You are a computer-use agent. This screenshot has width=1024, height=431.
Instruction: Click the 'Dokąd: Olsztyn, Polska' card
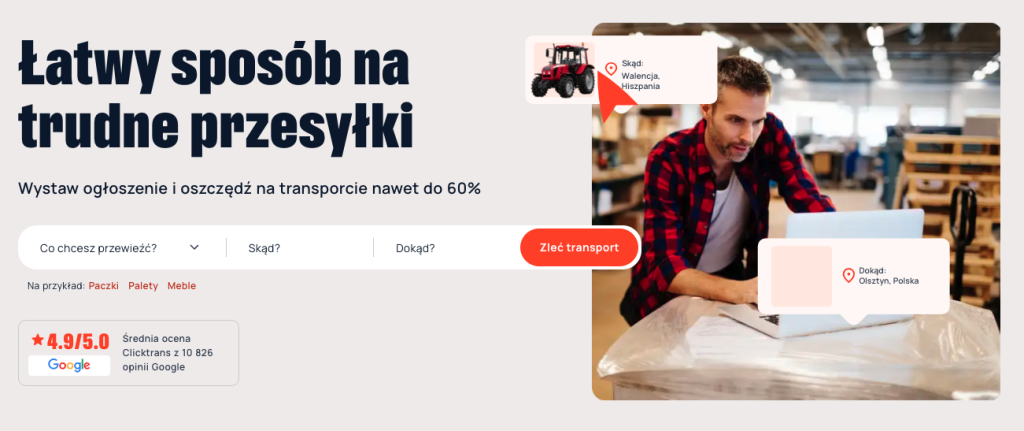click(x=853, y=276)
